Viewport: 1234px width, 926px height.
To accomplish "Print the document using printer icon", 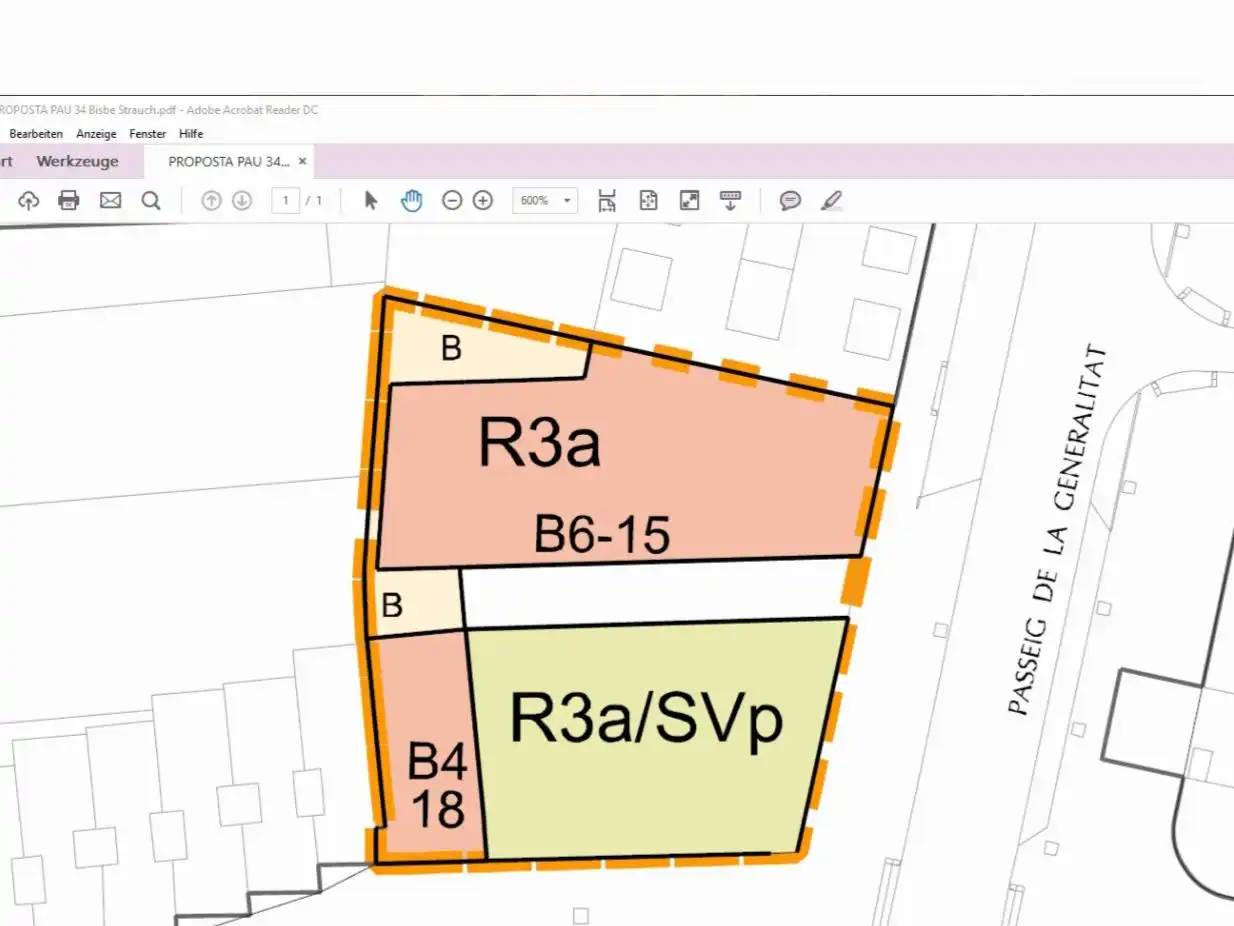I will (69, 201).
